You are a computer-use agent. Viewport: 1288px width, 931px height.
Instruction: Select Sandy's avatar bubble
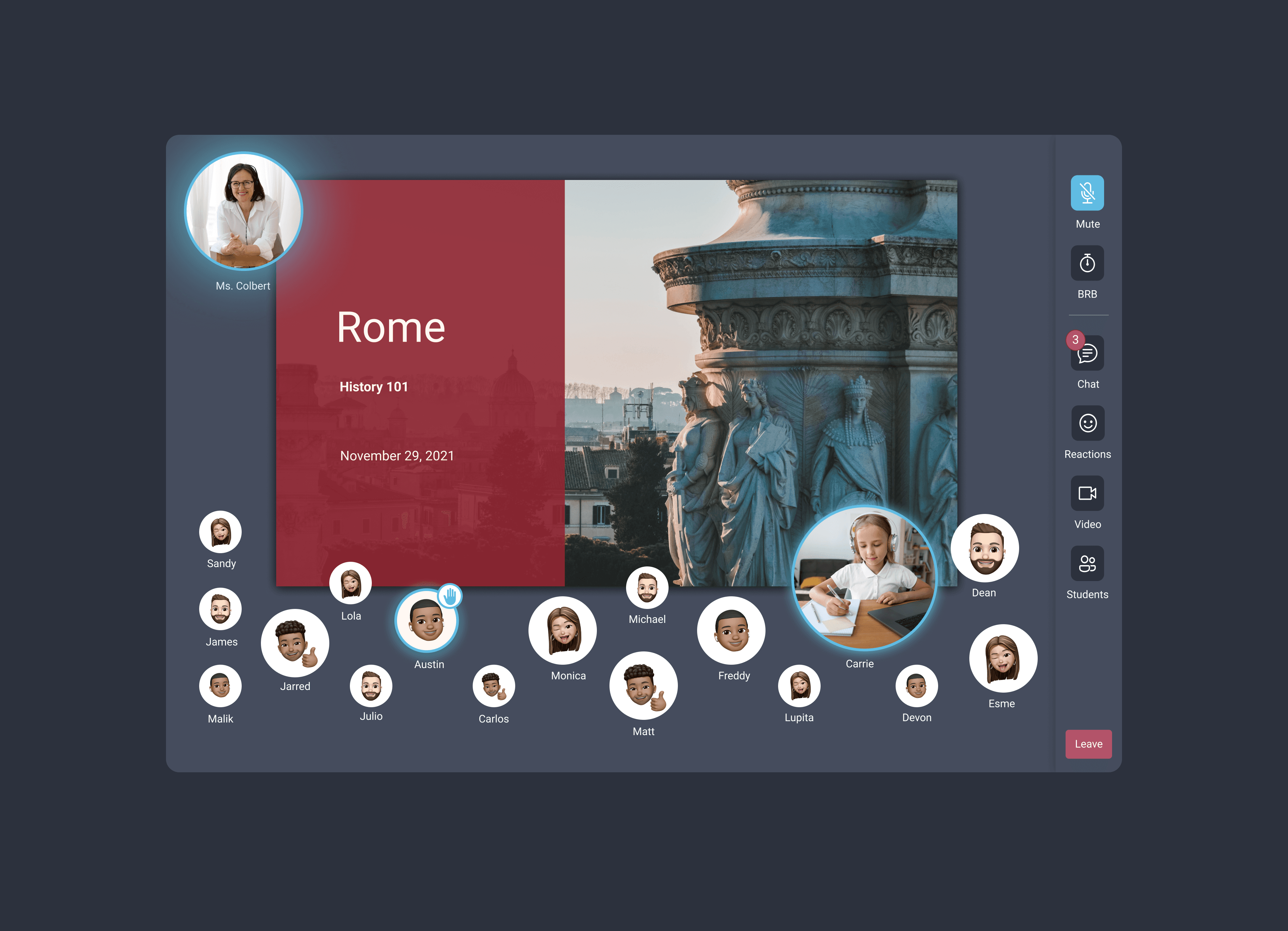pos(220,532)
